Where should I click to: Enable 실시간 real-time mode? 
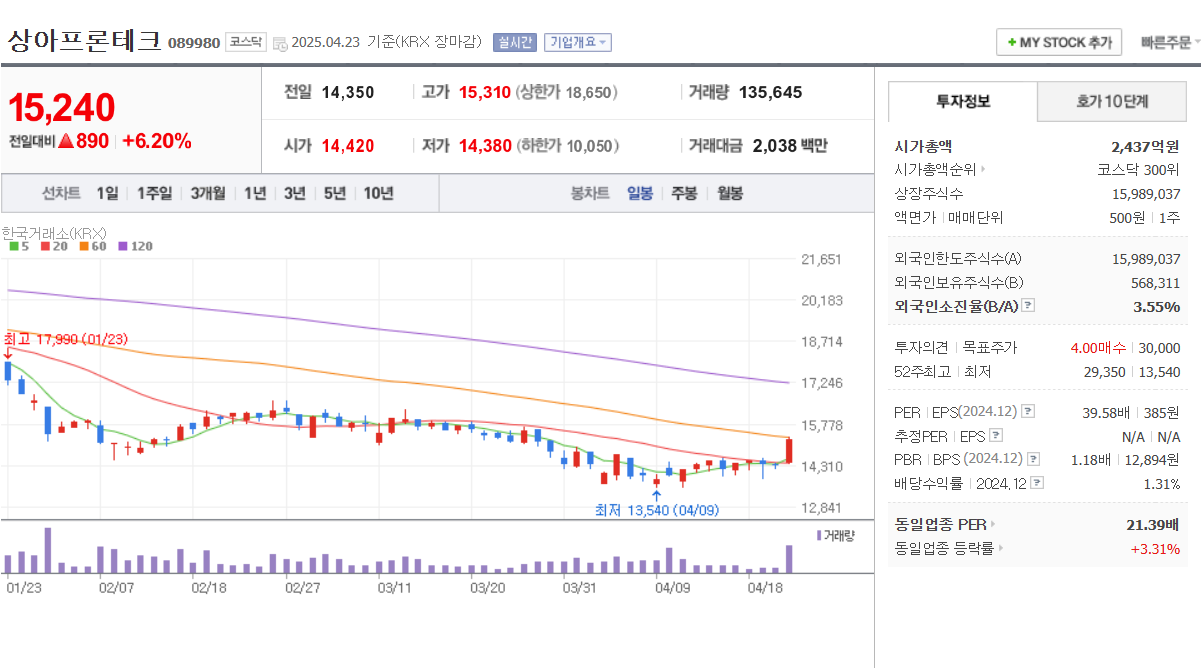tap(513, 40)
